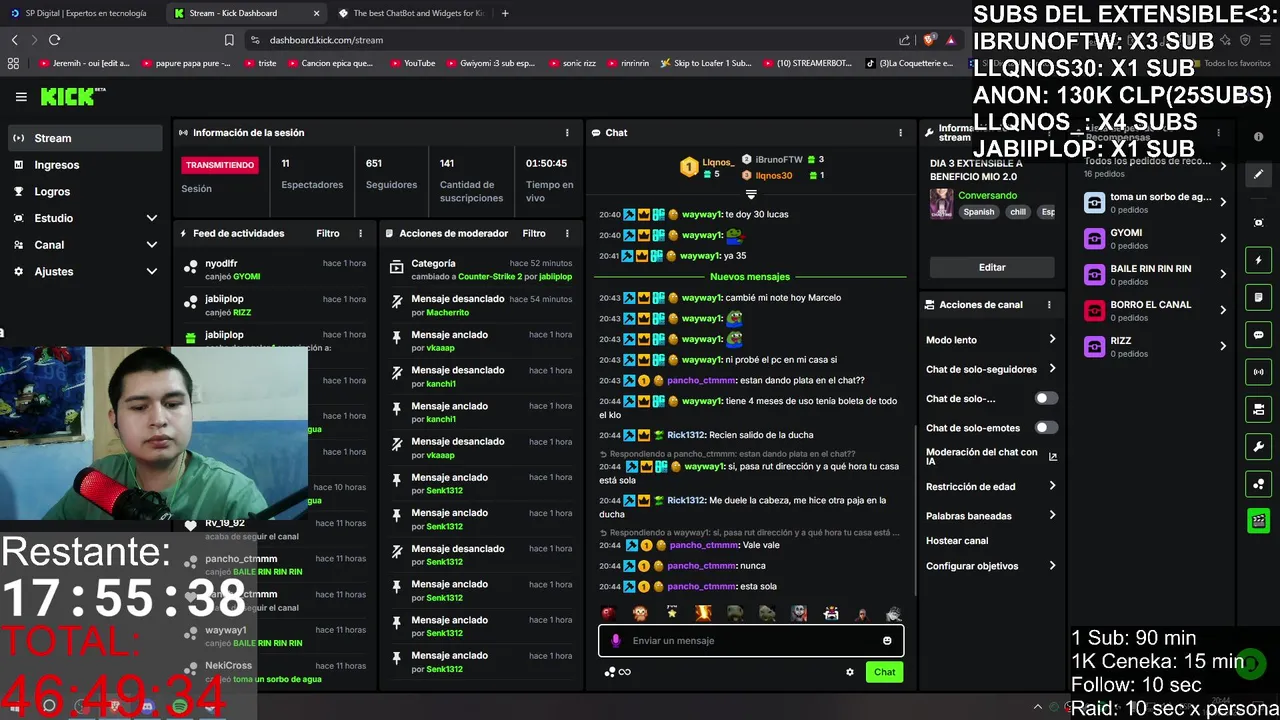Screen dimensions: 1280x720
Task: Expand Configurar objetivos
Action: click(991, 566)
